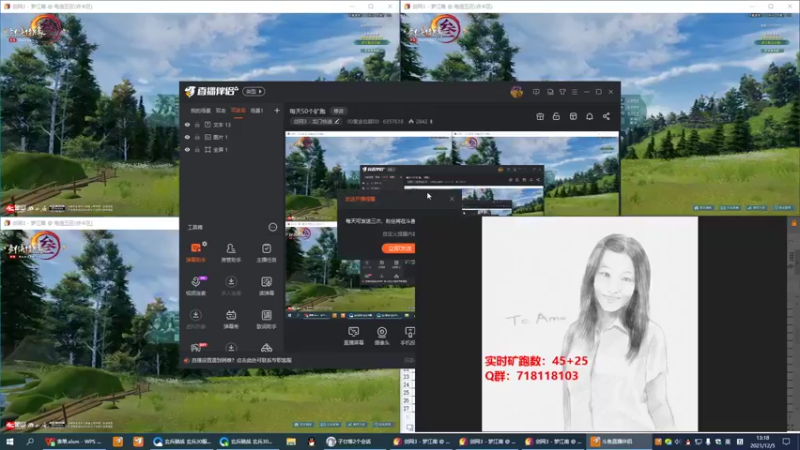Switch to the second scene tab
The width and height of the screenshot is (800, 450).
point(220,111)
